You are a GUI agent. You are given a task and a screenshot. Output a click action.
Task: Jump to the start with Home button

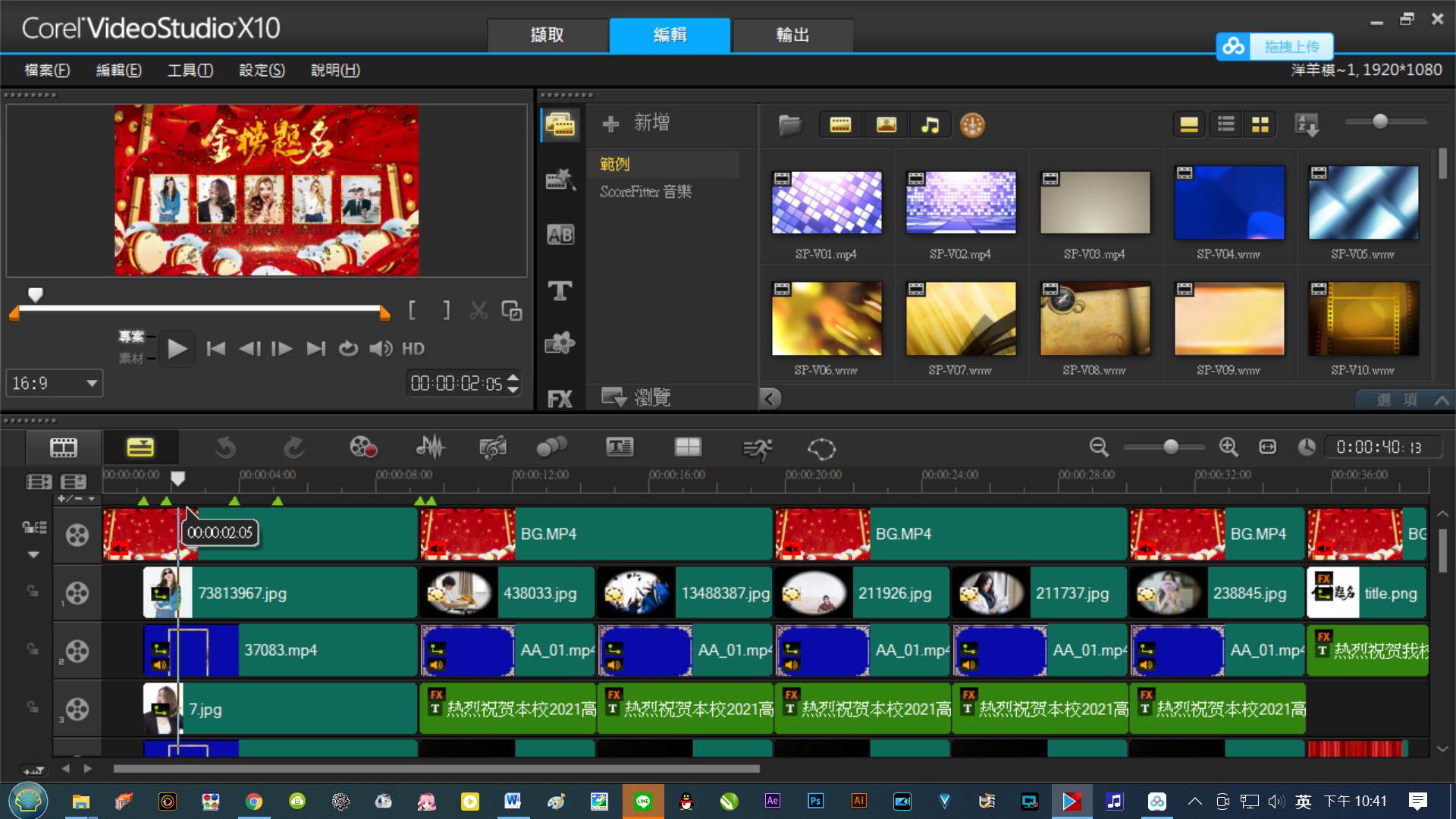pyautogui.click(x=216, y=349)
